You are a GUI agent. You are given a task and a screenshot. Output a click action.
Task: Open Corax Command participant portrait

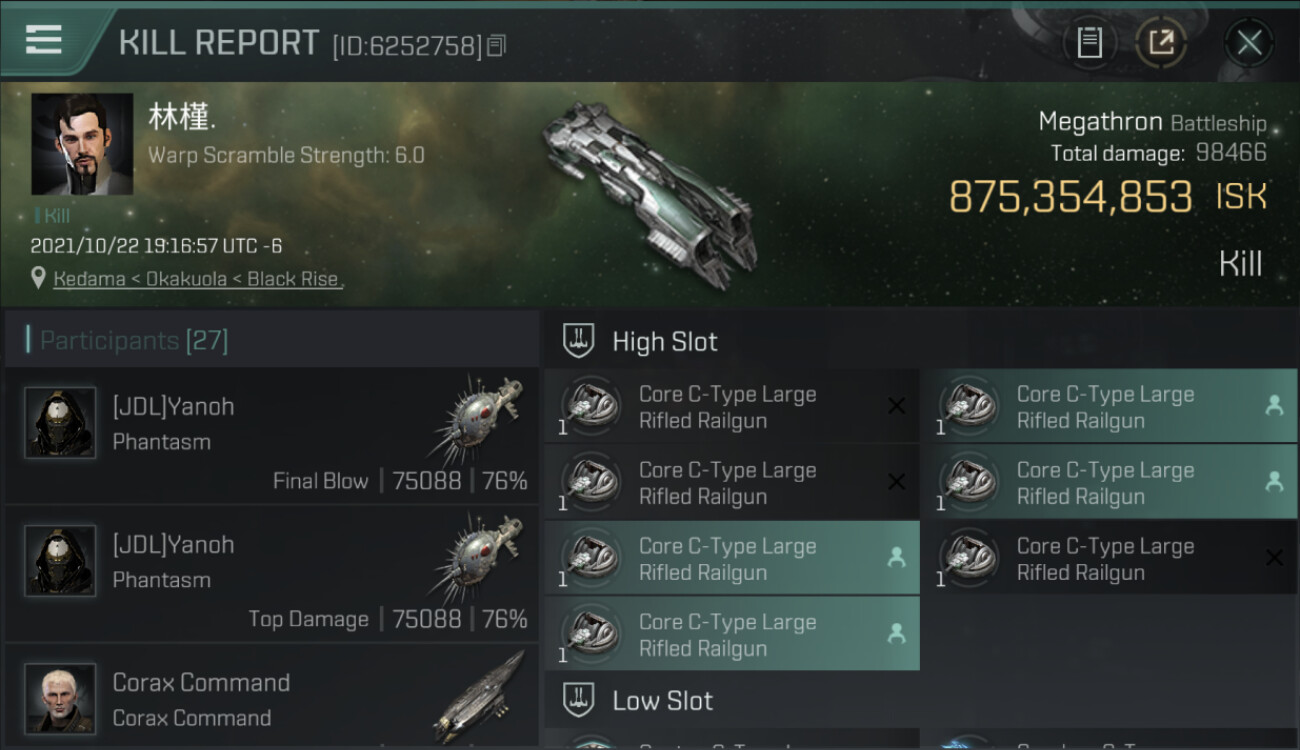pos(60,697)
